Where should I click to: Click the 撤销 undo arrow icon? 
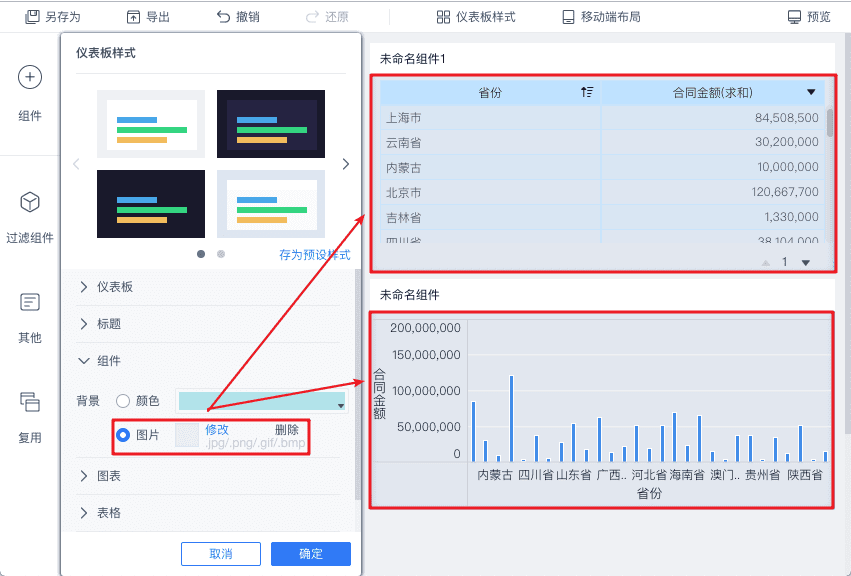point(223,17)
